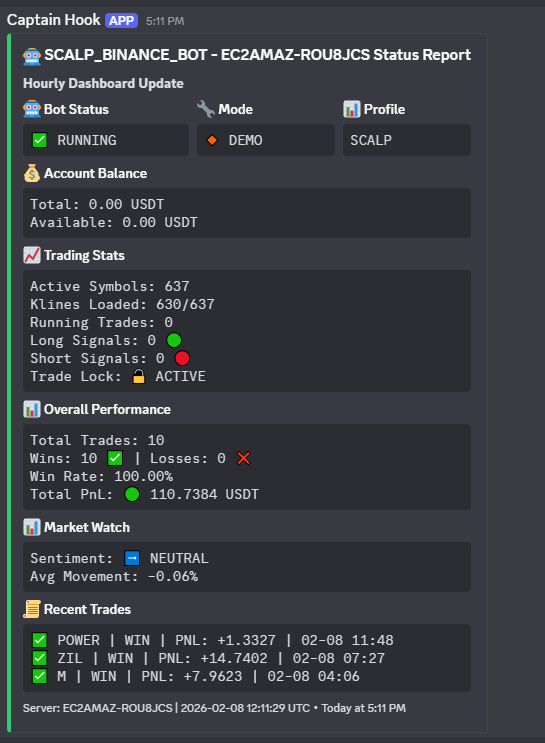Click the red cross beside Losses: 0

[244, 458]
